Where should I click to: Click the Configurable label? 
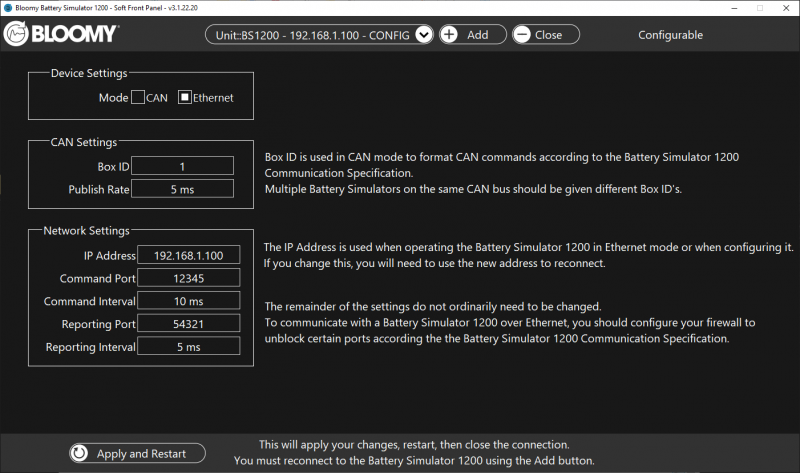pyautogui.click(x=670, y=35)
